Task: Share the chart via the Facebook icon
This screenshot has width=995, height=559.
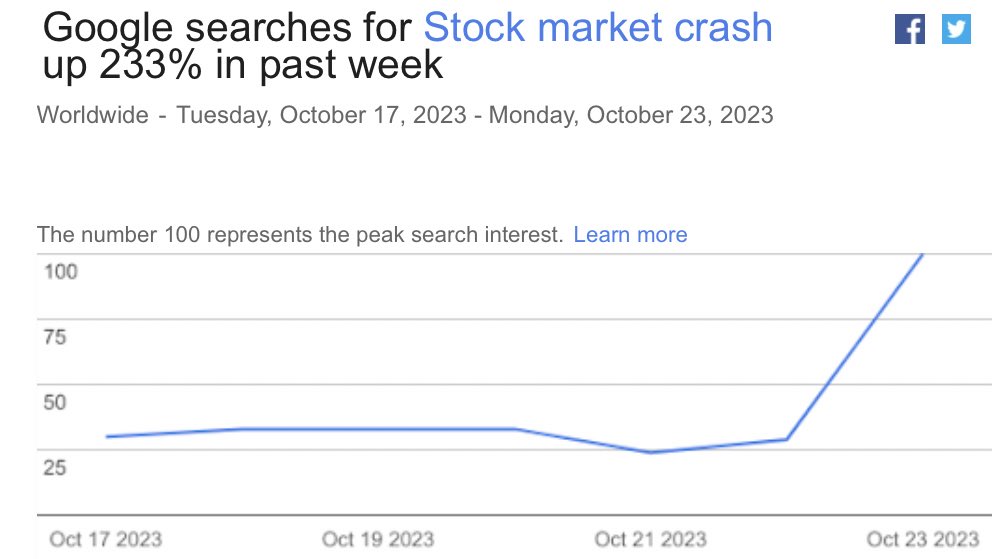Action: tap(909, 29)
